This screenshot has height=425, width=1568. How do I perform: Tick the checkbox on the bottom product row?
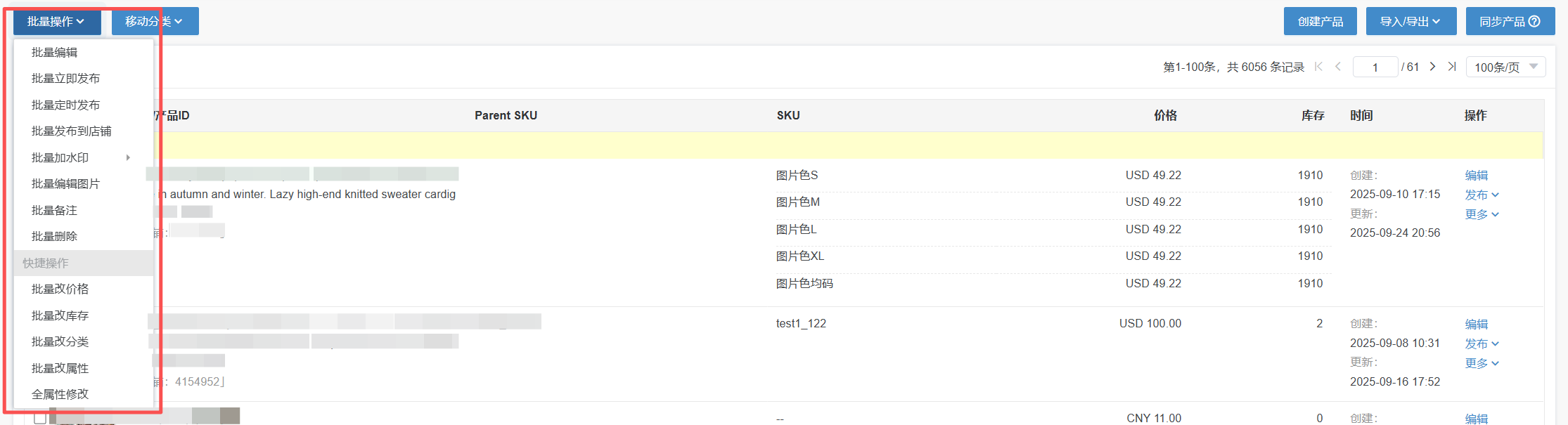point(40,418)
